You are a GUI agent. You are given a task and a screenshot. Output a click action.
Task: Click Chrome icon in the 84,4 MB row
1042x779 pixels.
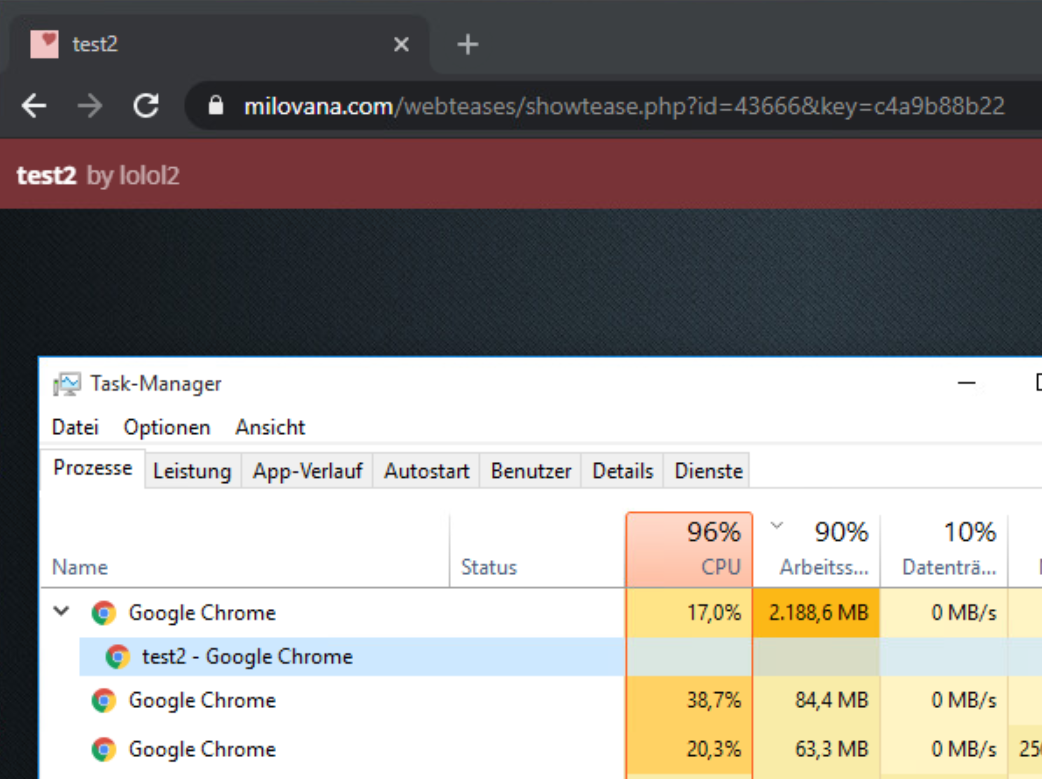coord(104,700)
